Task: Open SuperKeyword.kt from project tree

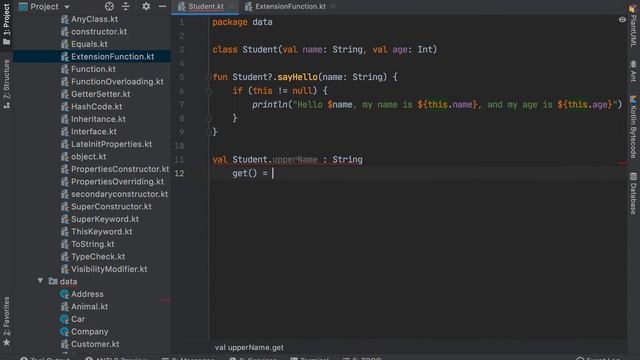Action: click(x=105, y=219)
